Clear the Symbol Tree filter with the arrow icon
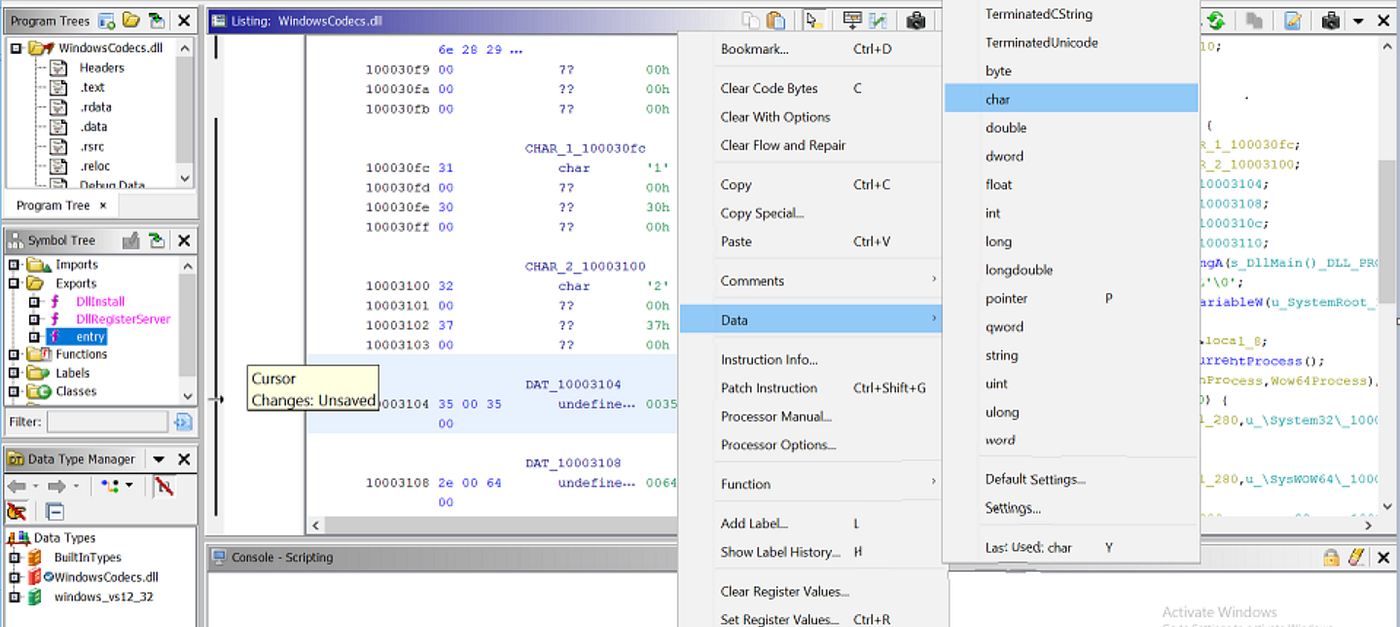 [x=182, y=422]
